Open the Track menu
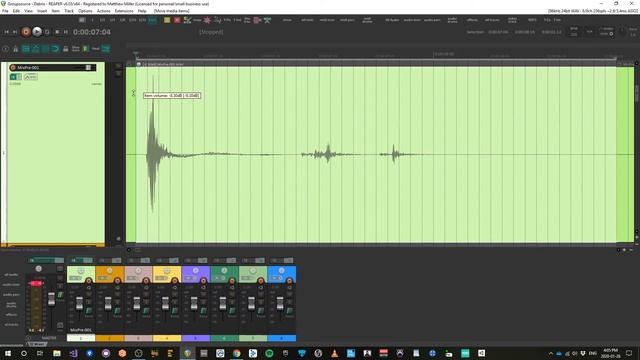Screen dimensions: 640x360 point(69,11)
